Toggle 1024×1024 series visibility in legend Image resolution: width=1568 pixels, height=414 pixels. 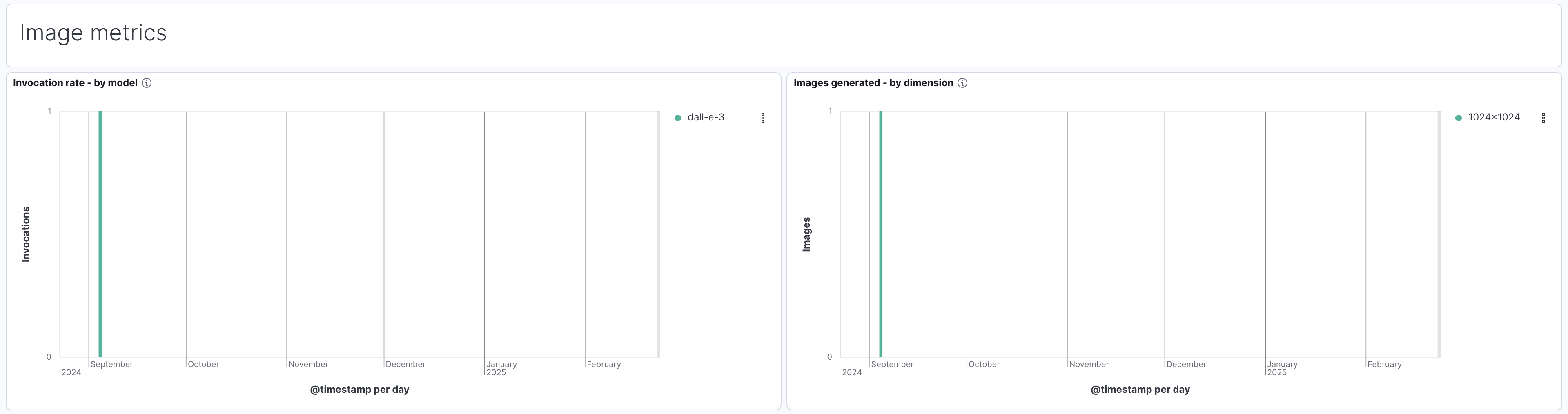1494,117
